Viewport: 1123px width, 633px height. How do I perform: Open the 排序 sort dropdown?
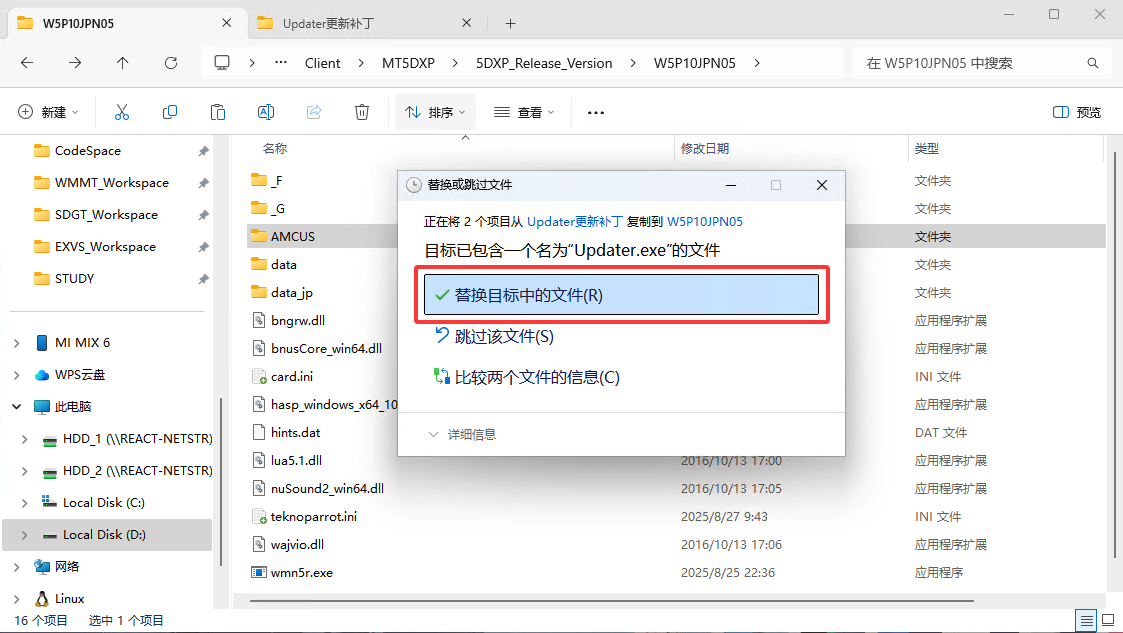436,112
